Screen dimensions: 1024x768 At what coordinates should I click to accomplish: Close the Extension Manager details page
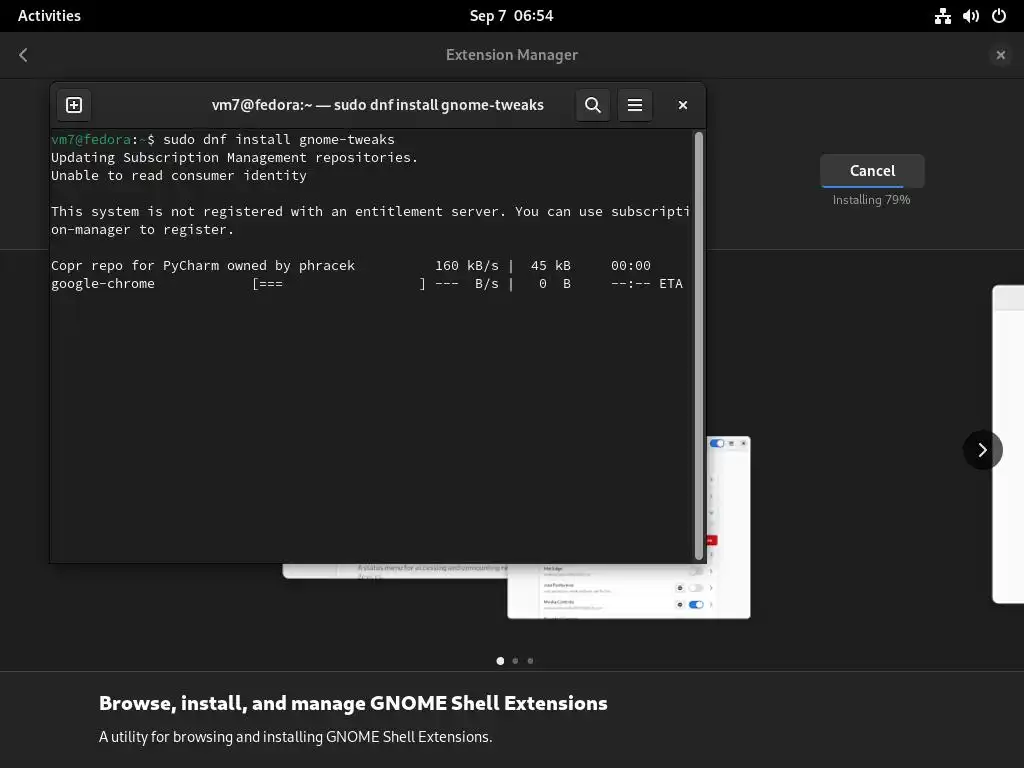[1000, 55]
